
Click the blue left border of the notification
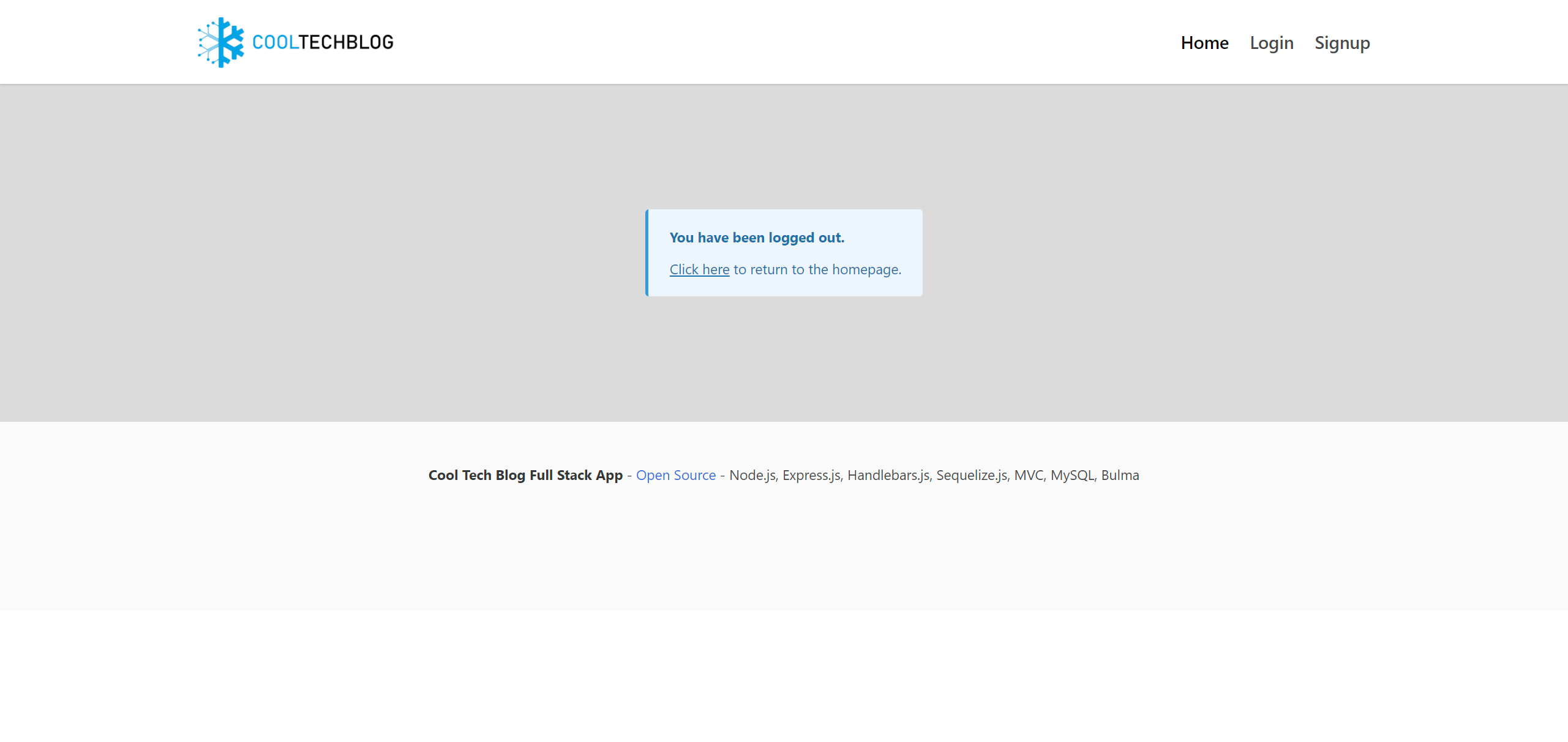pos(647,253)
